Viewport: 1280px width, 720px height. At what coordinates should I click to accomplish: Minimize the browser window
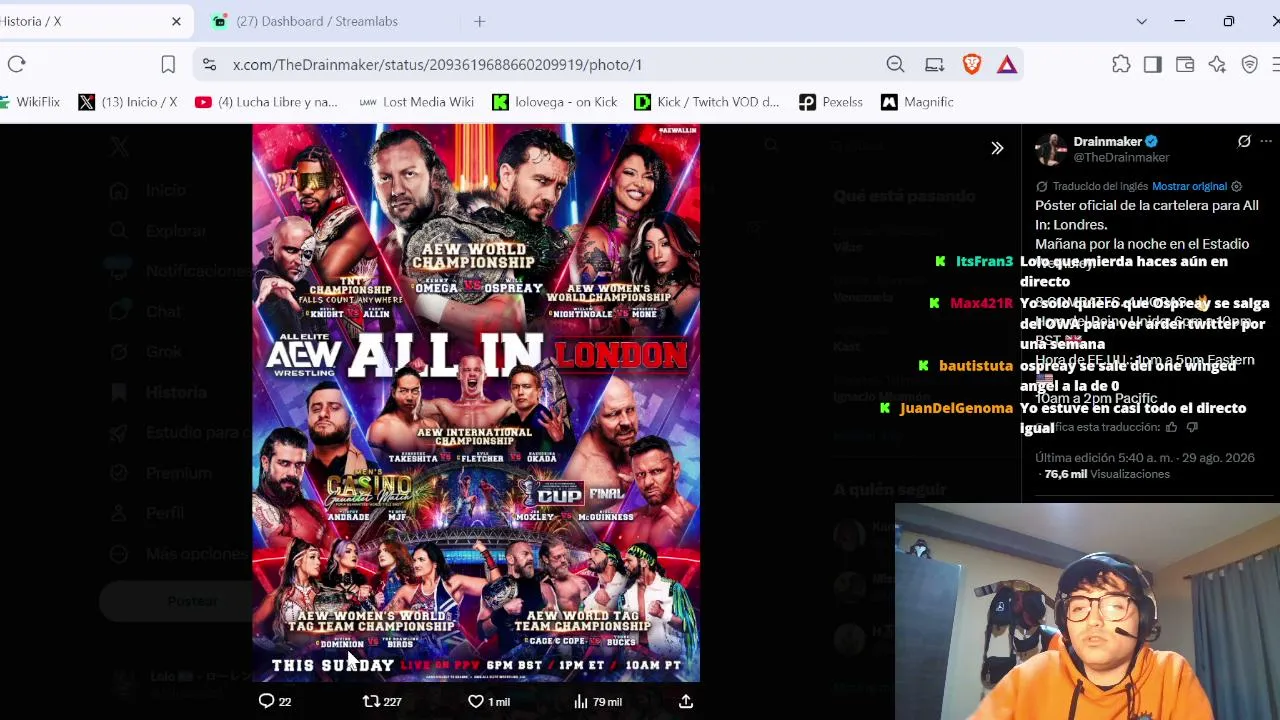tap(1179, 21)
